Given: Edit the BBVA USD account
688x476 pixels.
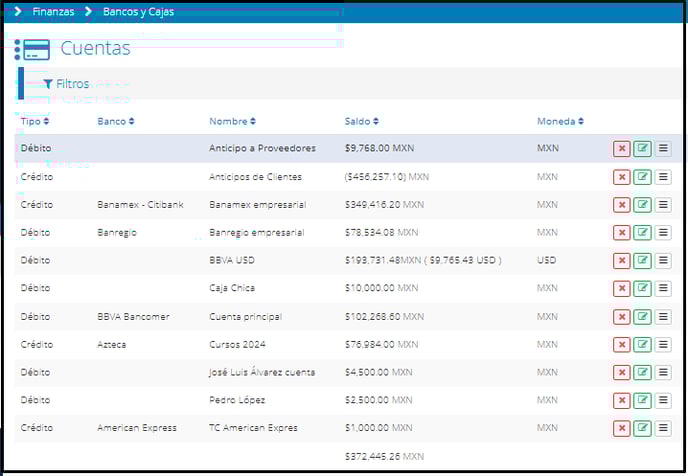Looking at the screenshot, I should click(642, 261).
